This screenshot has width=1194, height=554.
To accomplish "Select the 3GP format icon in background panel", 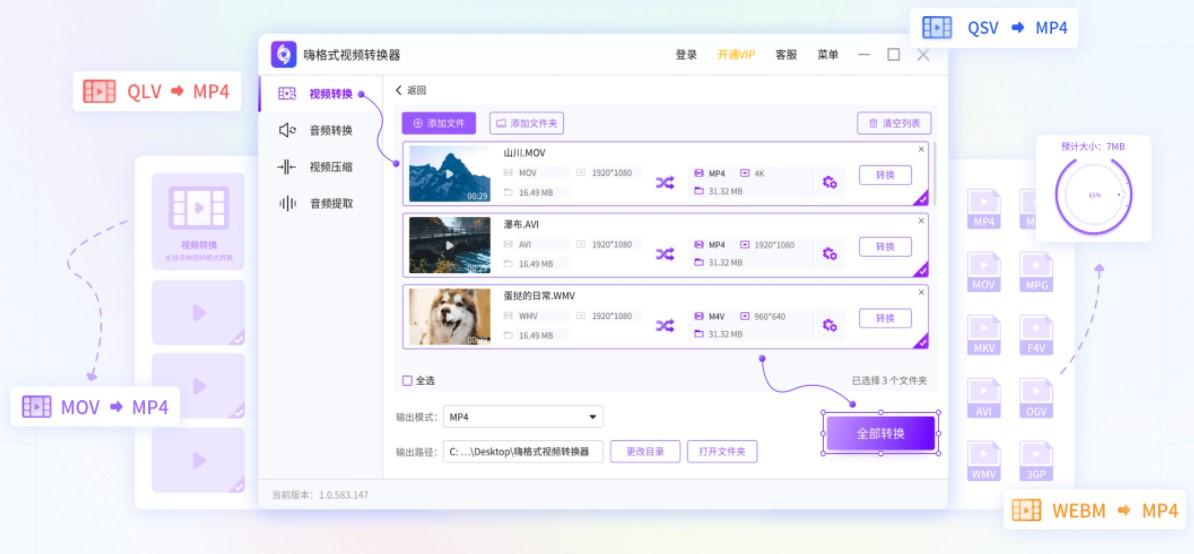I will 1036,462.
